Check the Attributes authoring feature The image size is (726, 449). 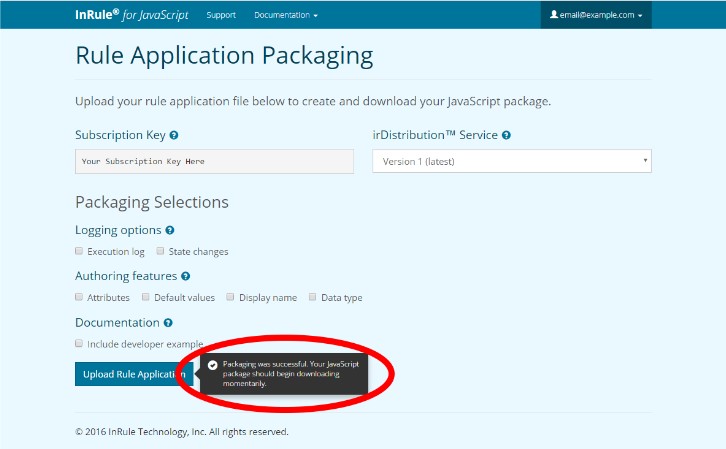click(79, 297)
